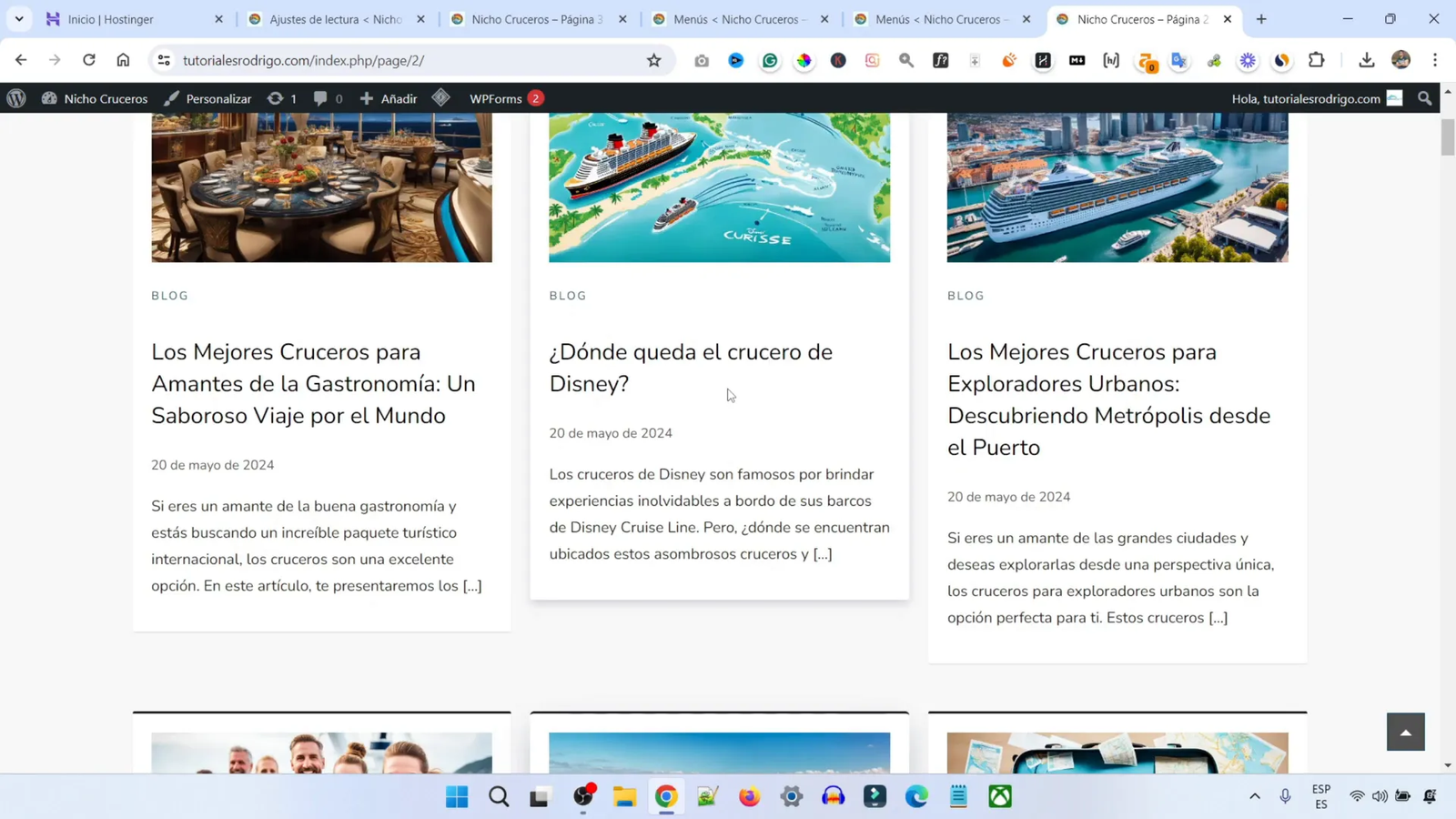Screen dimensions: 1456x819
Task: Open Chrome's three-dot menu
Action: click(x=1435, y=60)
